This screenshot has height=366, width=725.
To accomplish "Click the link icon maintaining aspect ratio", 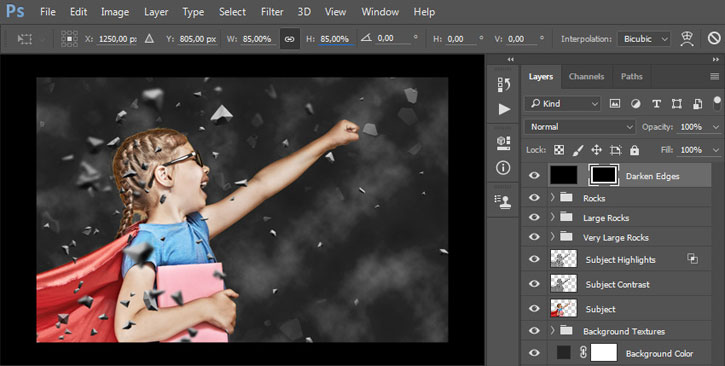I will tap(289, 39).
